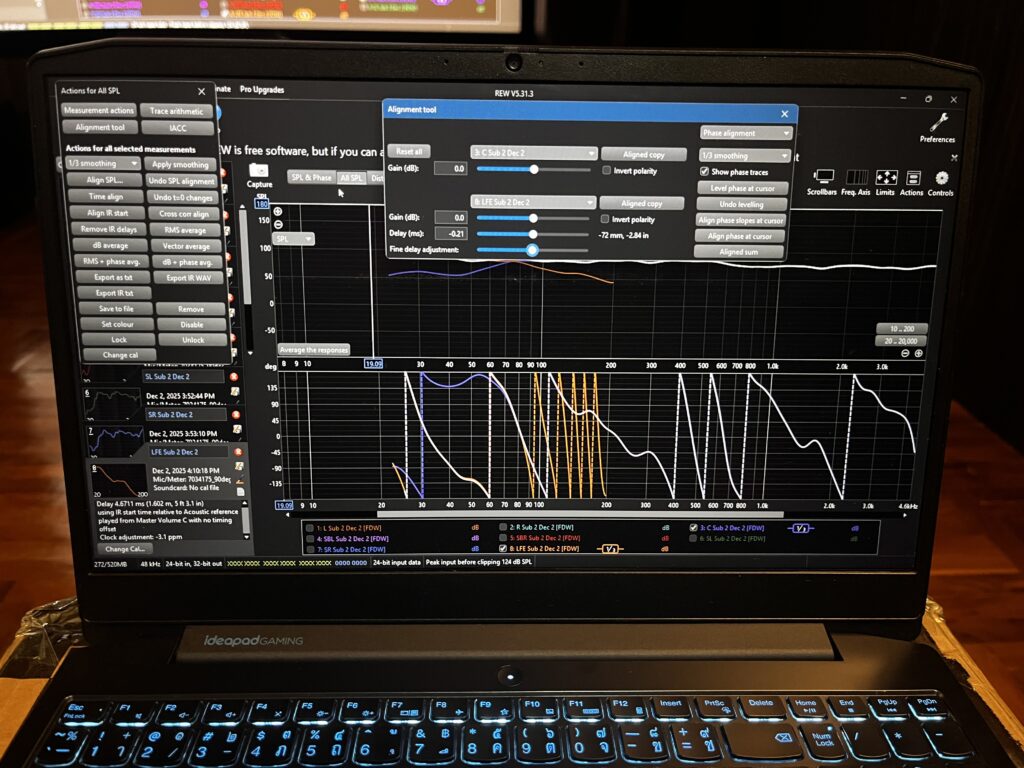Open the SPL axis dropdown on graph
Image resolution: width=1024 pixels, height=768 pixels.
295,239
